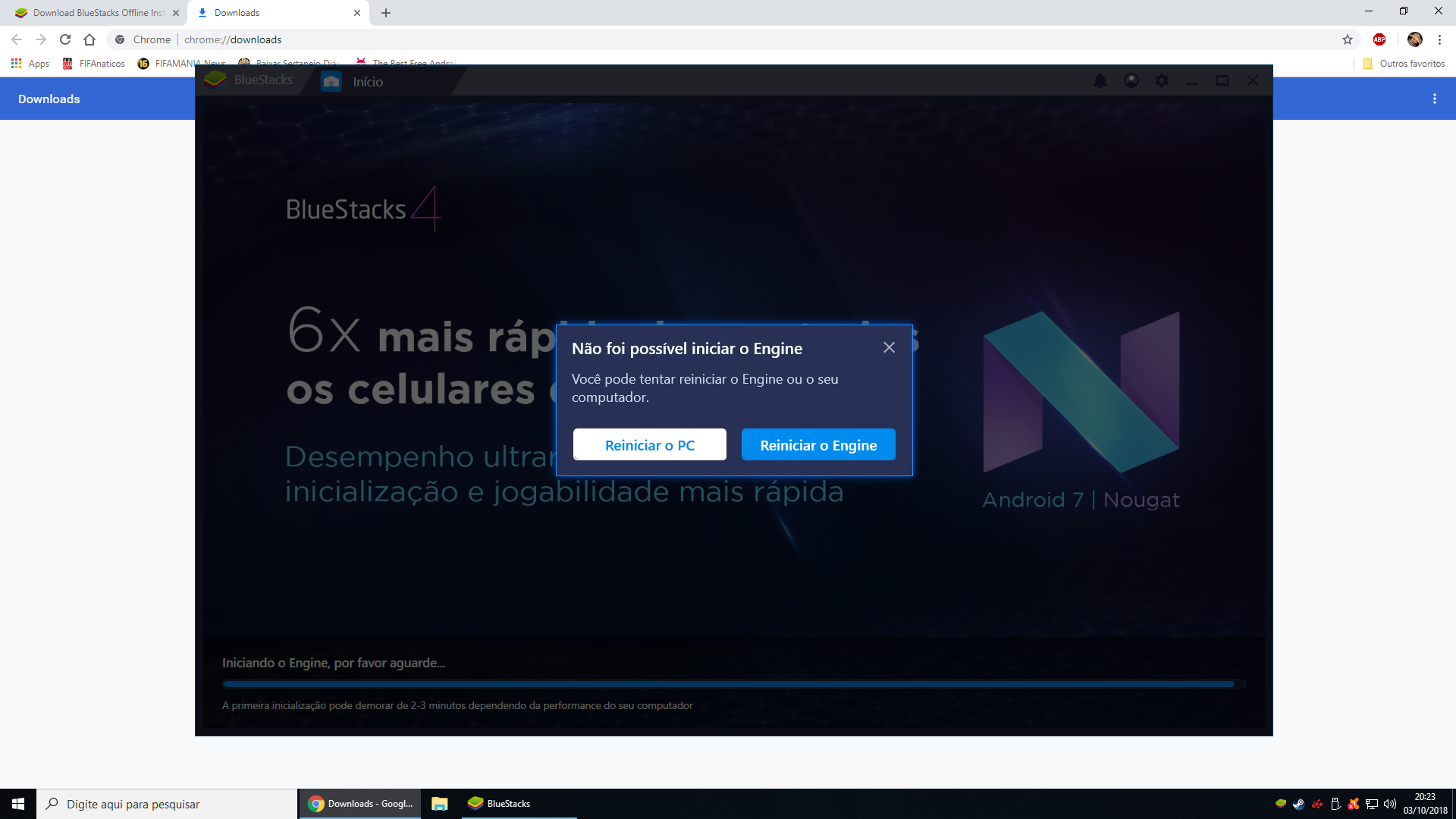Open BlueStacks notifications bell
The height and width of the screenshot is (819, 1456).
(1100, 80)
